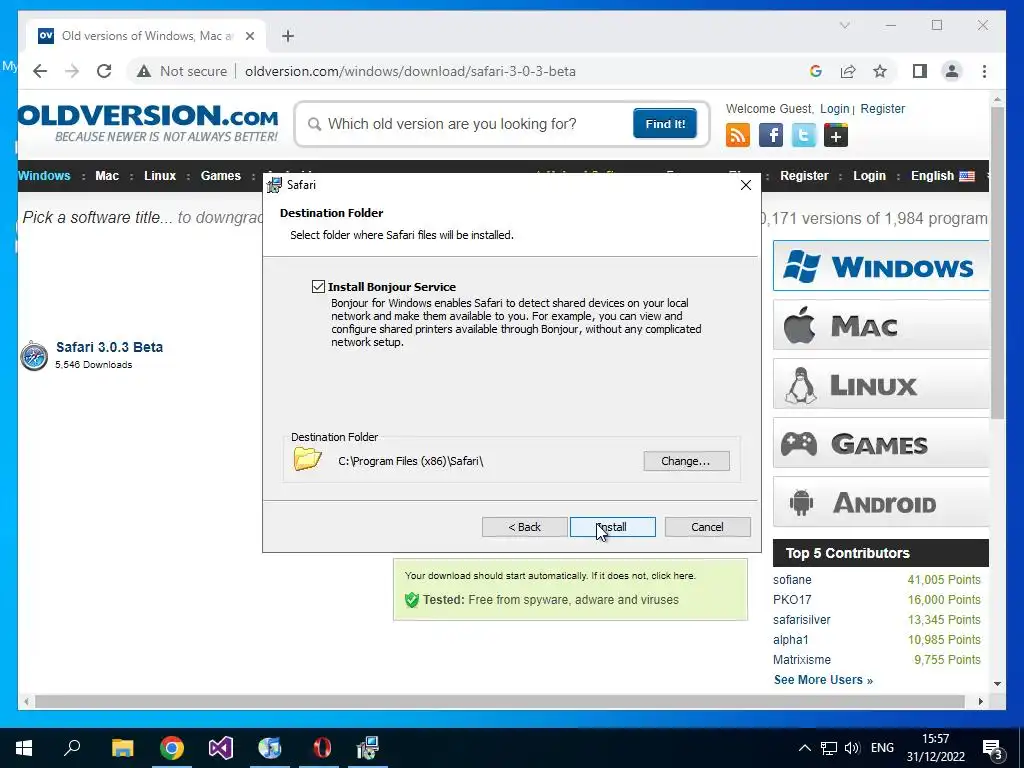Open the volume tray icon
The width and height of the screenshot is (1024, 768).
pyautogui.click(x=852, y=748)
